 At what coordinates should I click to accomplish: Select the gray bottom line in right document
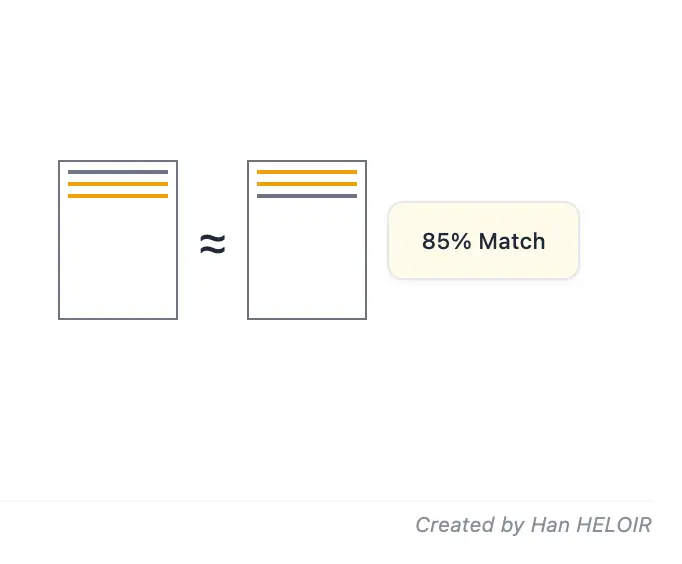(x=307, y=196)
